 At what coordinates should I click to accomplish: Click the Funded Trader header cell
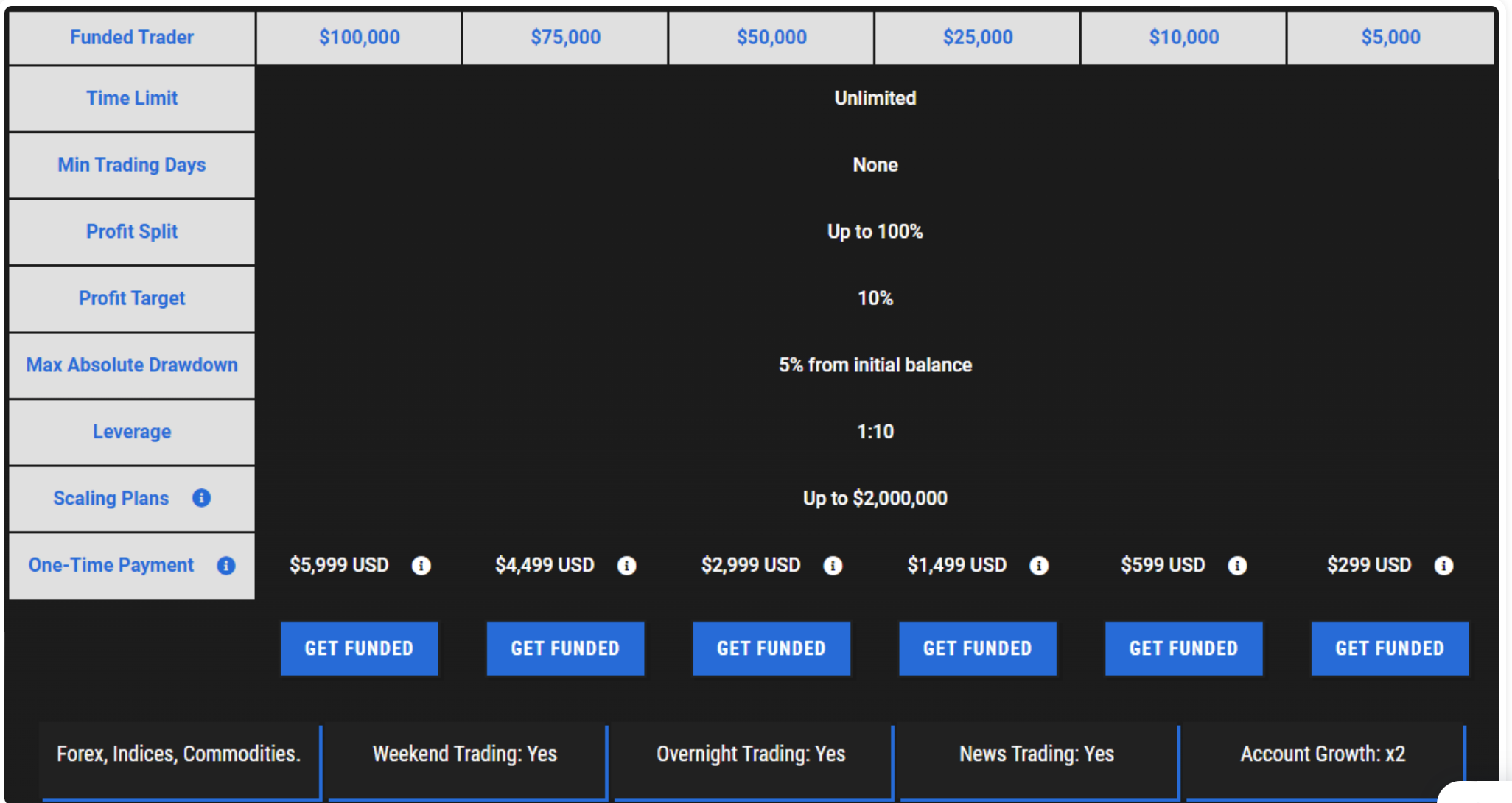click(x=132, y=37)
